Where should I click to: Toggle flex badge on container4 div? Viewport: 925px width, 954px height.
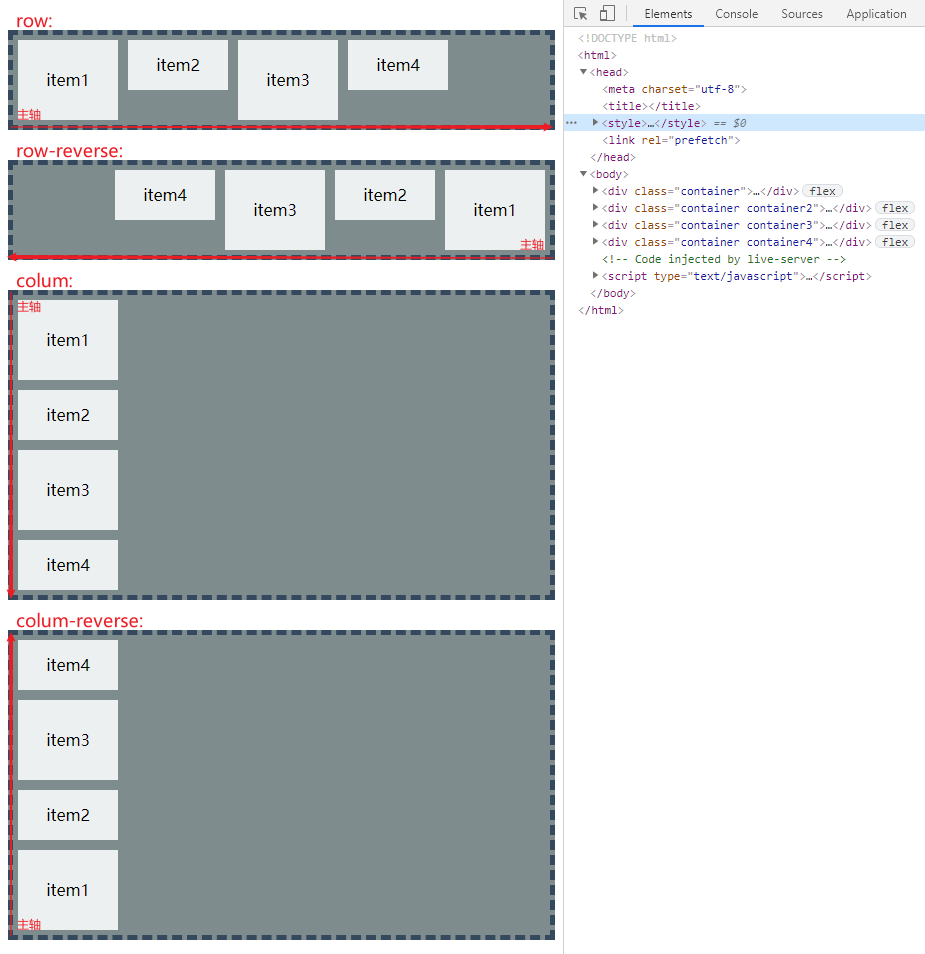point(895,242)
